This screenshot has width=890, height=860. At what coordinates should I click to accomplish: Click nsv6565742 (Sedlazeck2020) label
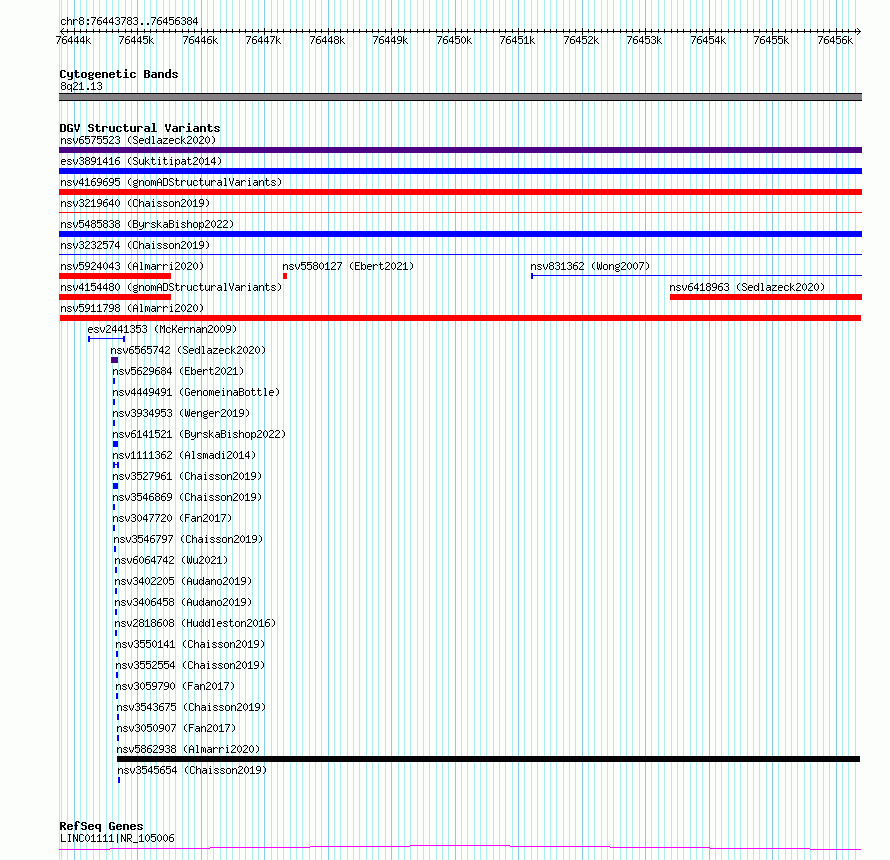pos(188,350)
